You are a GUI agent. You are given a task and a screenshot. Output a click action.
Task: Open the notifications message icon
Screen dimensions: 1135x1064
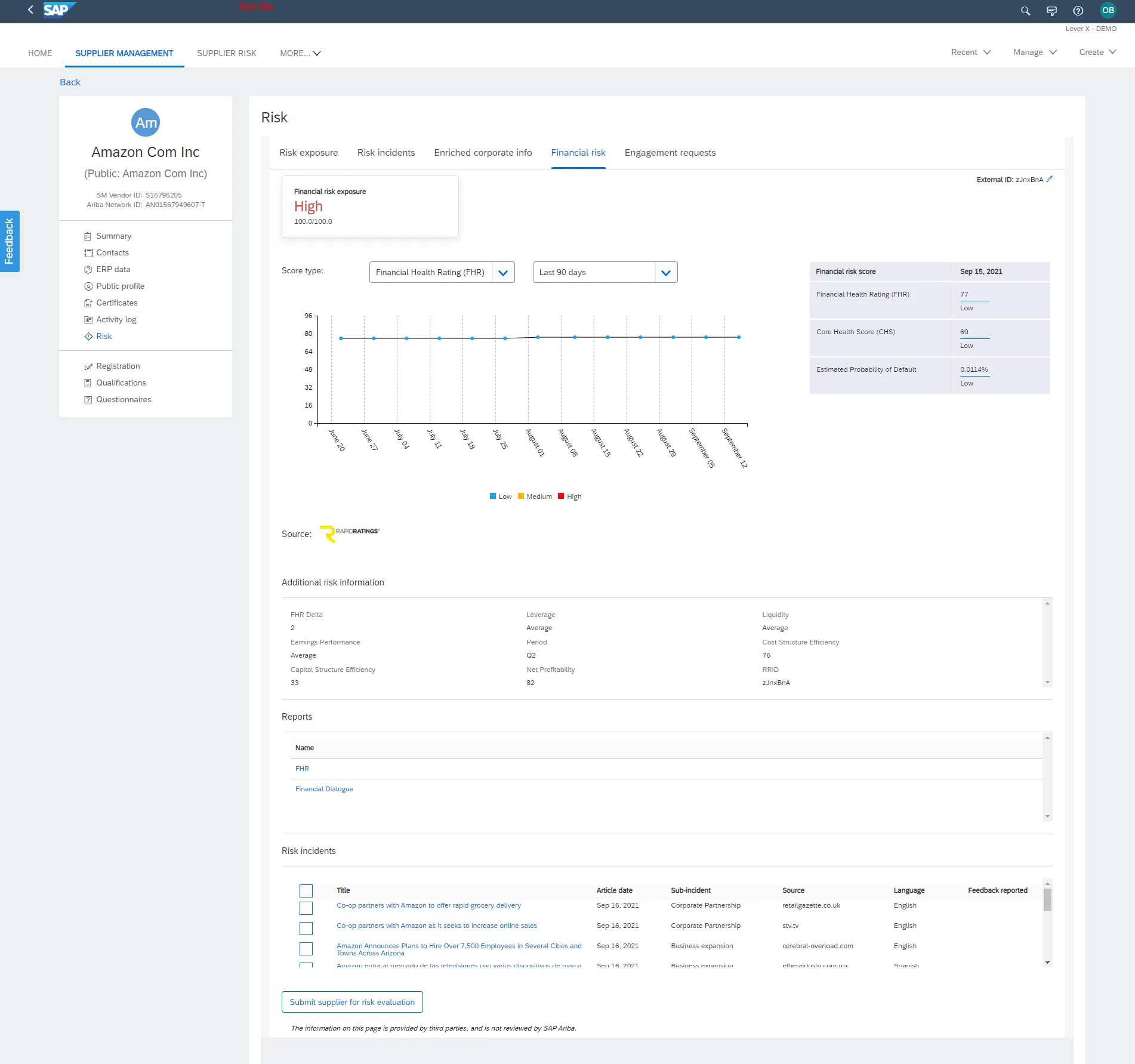pos(1051,10)
